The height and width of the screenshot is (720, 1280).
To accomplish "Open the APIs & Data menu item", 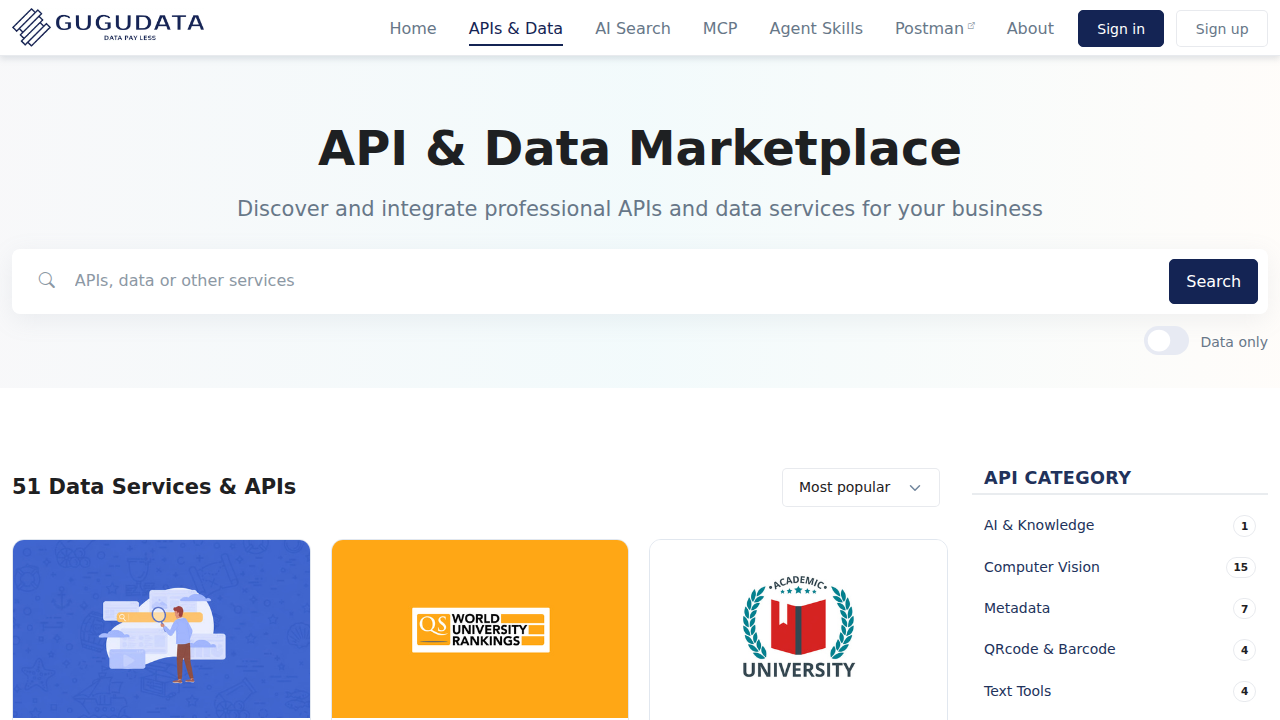I will click(x=516, y=28).
